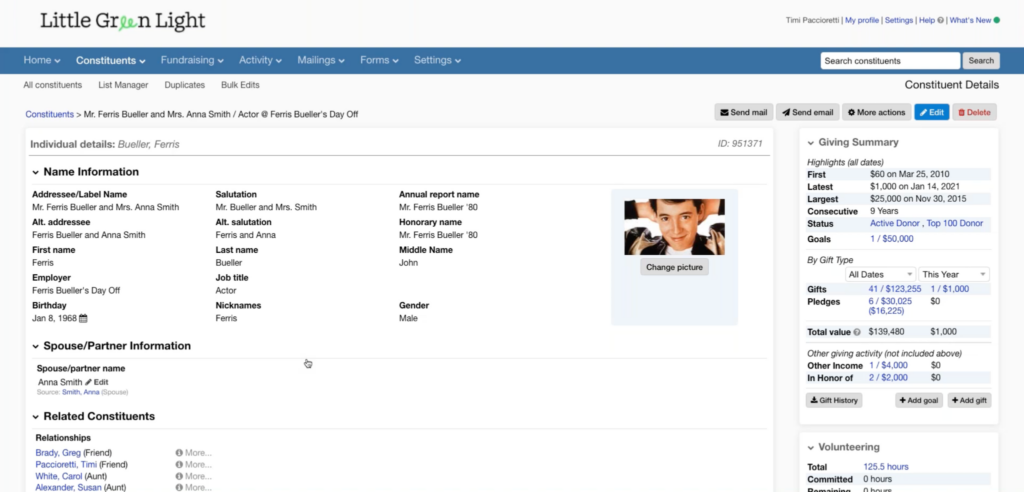Click the Send mail button
Viewport: 1024px width, 492px height.
[x=744, y=112]
